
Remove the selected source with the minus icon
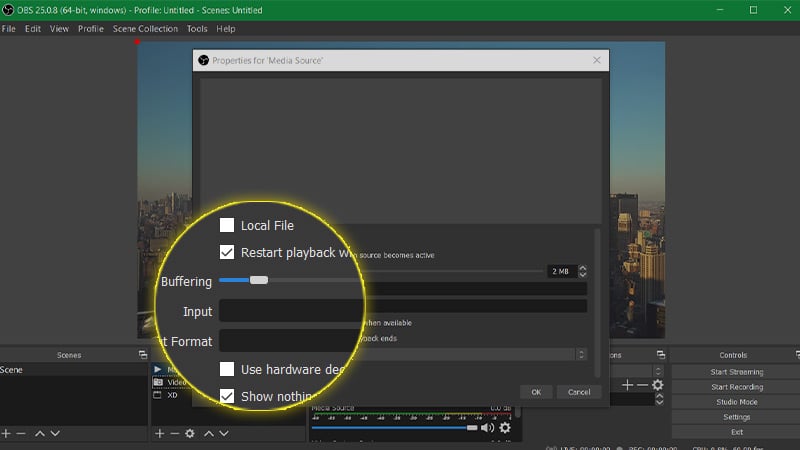[x=174, y=433]
